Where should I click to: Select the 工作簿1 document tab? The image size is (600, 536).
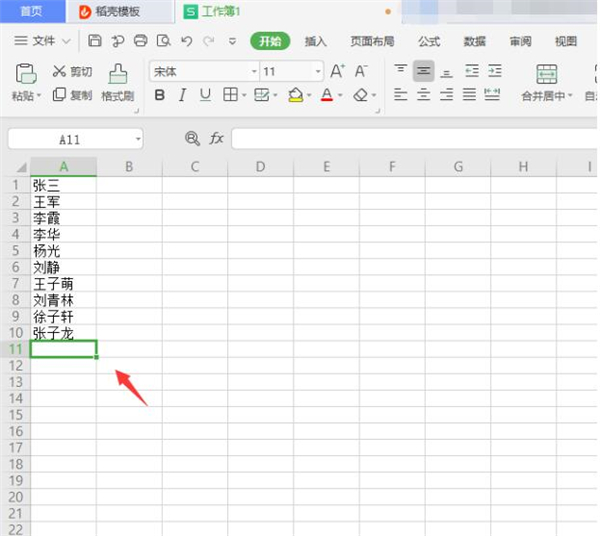(287, 11)
